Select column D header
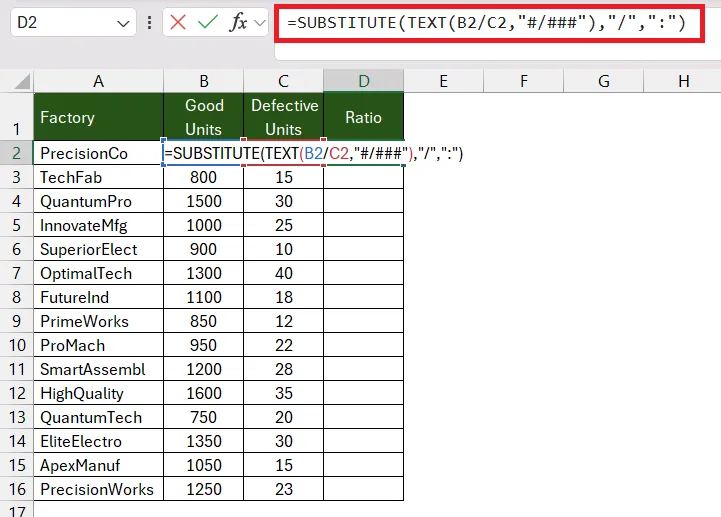721x517 pixels. pos(364,81)
